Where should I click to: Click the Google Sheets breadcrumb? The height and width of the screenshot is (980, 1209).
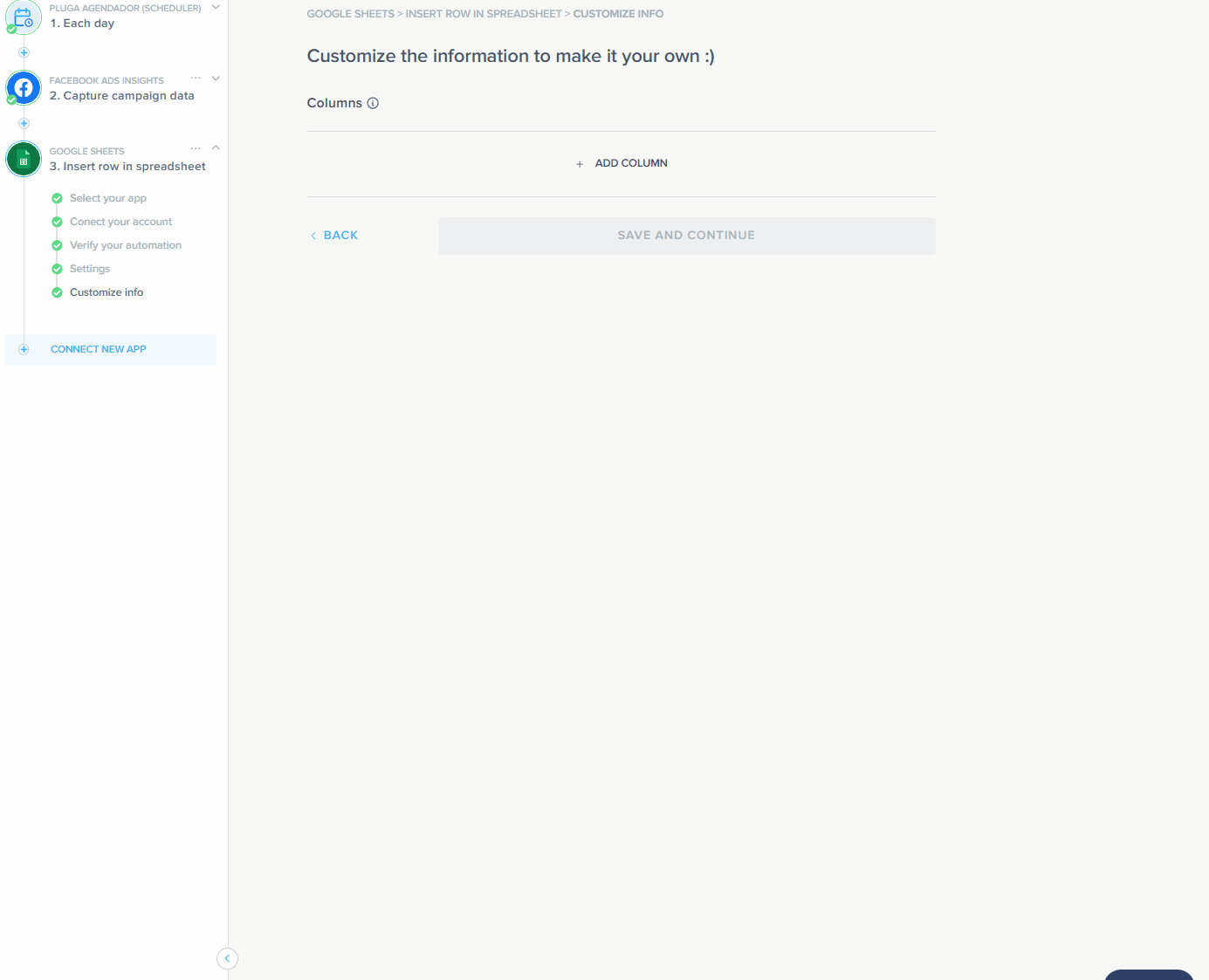pos(351,14)
